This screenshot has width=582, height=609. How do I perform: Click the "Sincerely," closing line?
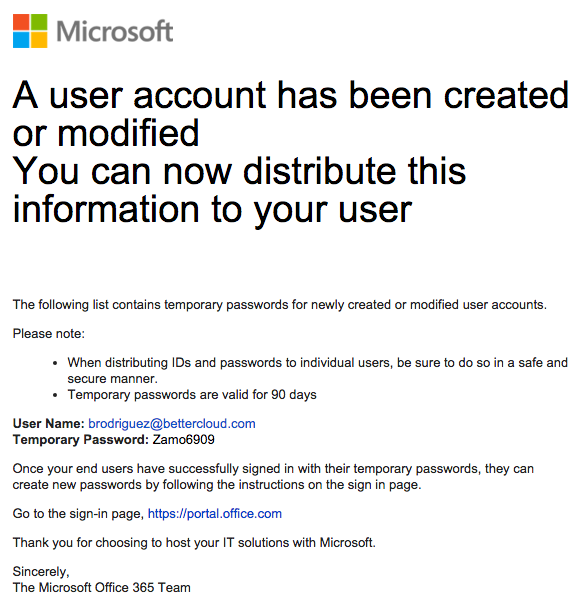click(x=41, y=572)
